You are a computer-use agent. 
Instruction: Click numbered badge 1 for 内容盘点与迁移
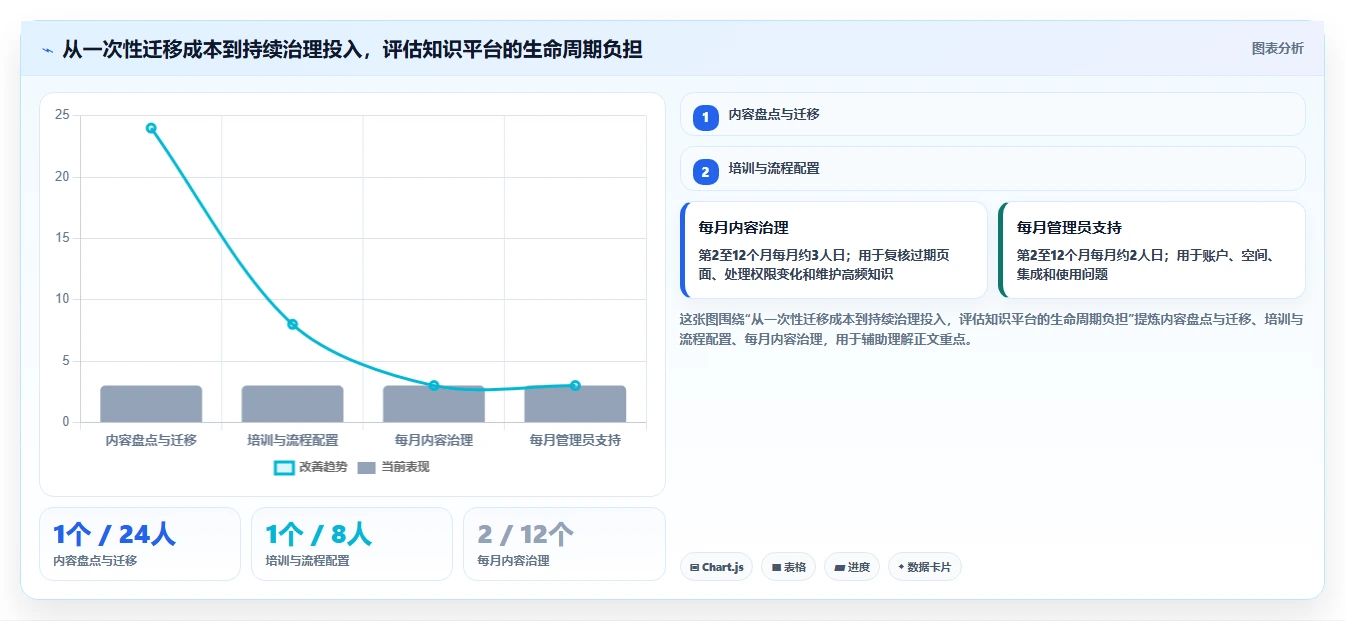pos(706,117)
